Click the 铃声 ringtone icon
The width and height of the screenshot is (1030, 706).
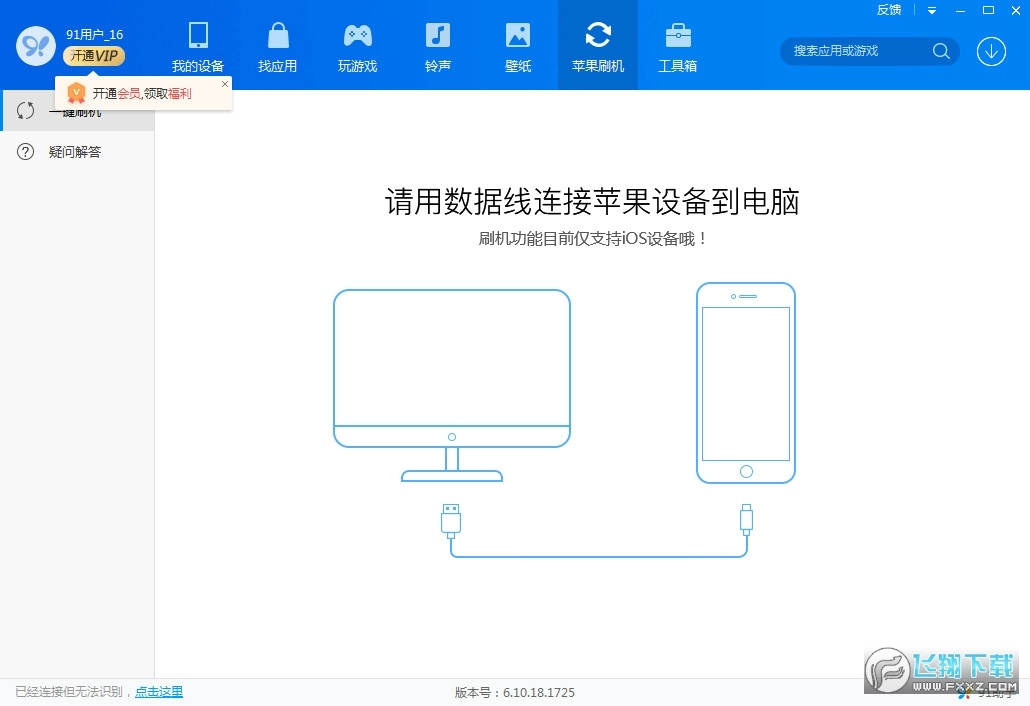[x=437, y=45]
